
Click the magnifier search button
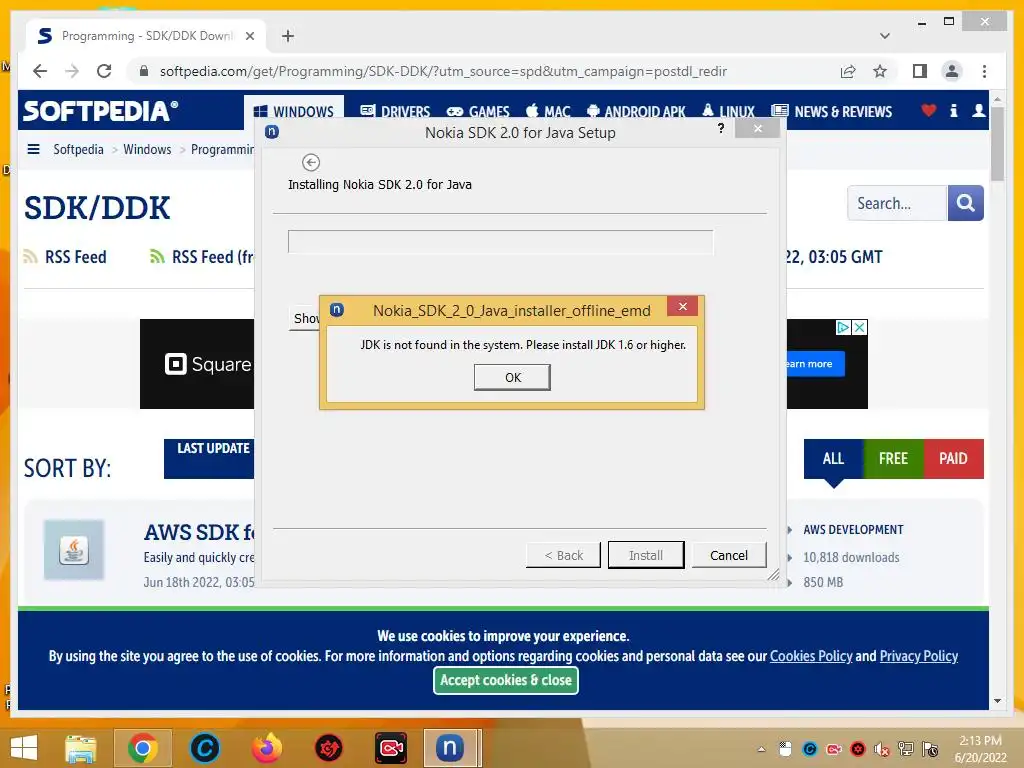965,203
